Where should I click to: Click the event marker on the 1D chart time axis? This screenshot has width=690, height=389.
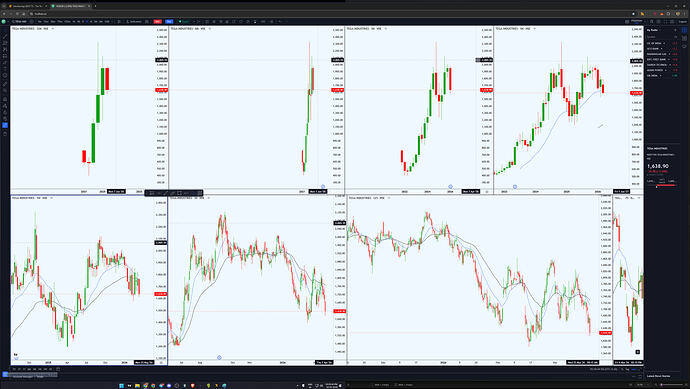(x=219, y=357)
